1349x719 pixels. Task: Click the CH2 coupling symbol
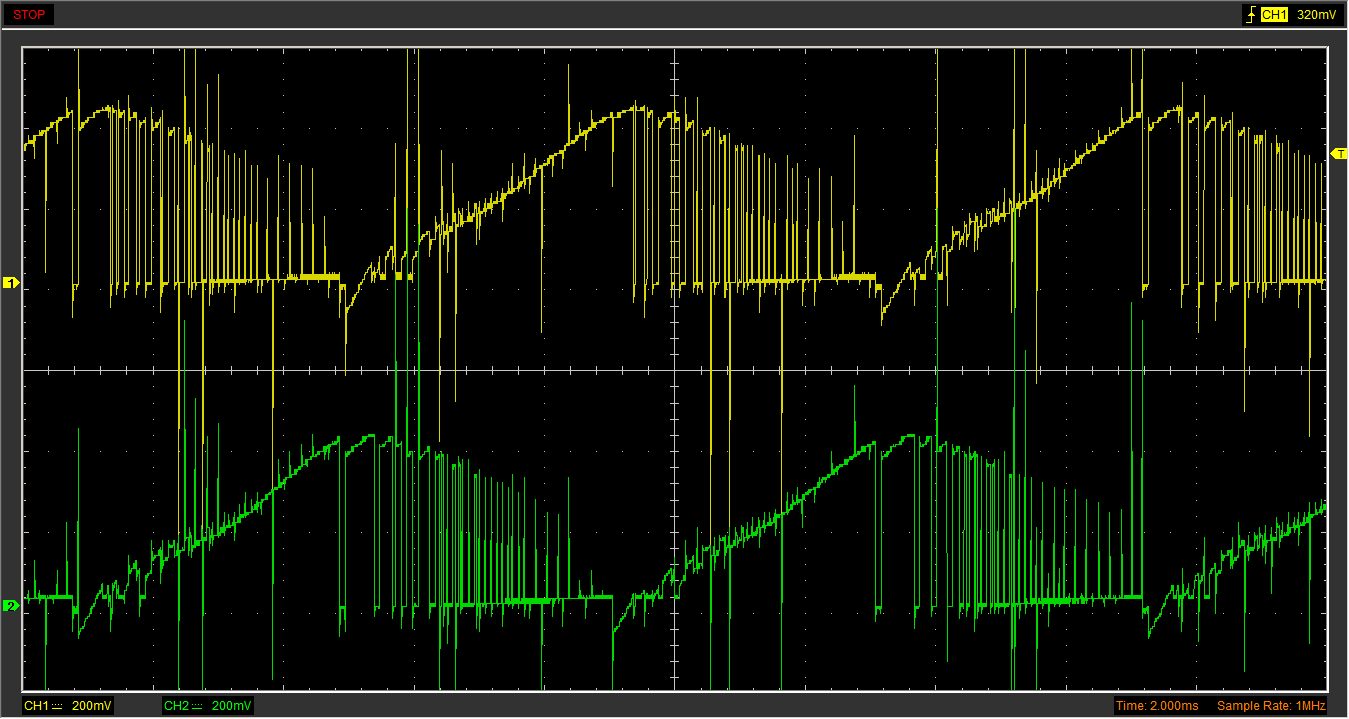click(198, 707)
